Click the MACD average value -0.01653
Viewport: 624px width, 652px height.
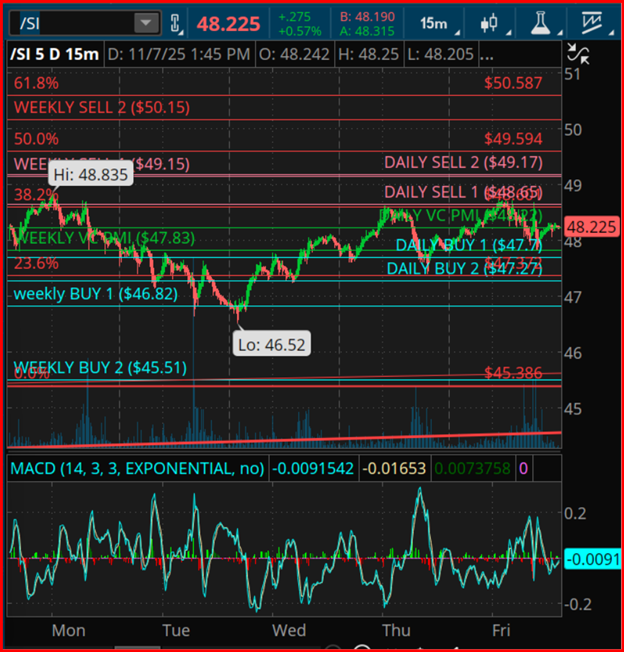coord(394,469)
